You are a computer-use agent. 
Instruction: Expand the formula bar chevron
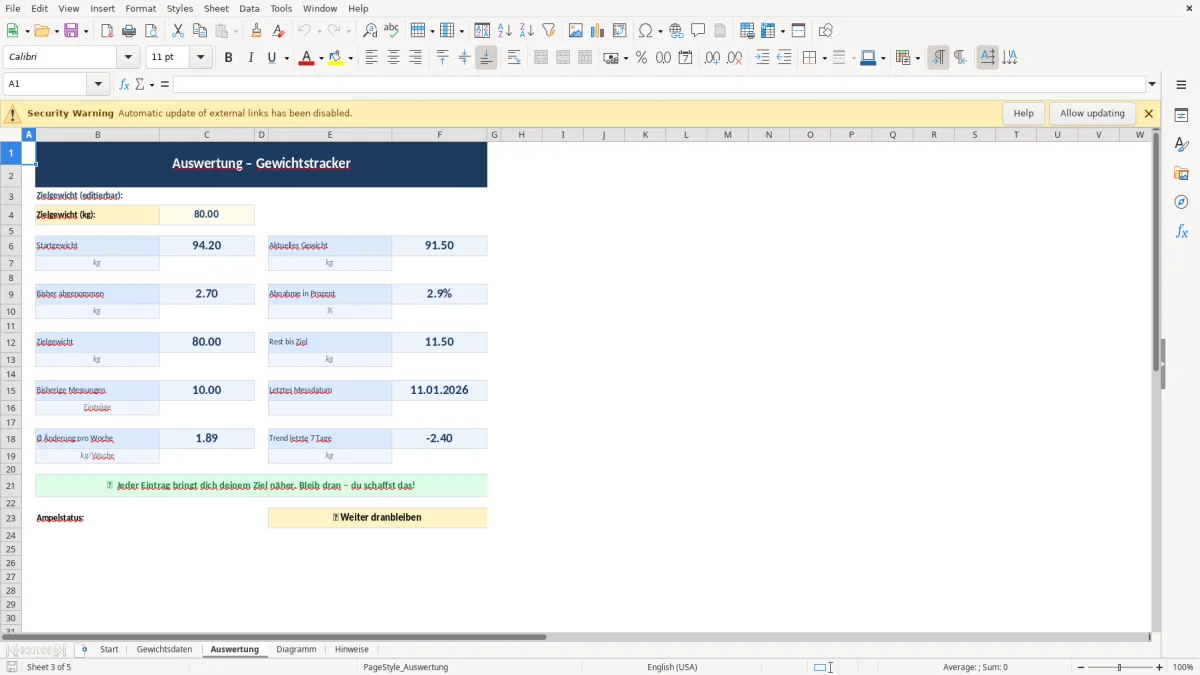click(x=1152, y=84)
